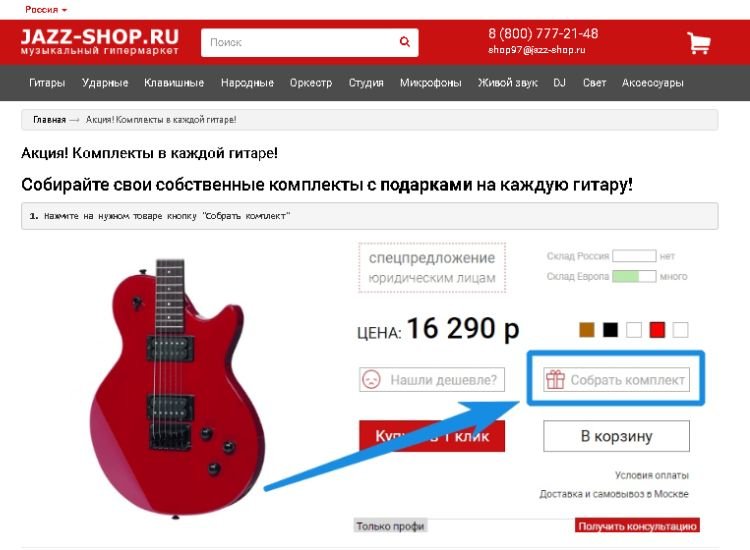The height and width of the screenshot is (550, 750).
Task: Open the Клавишные category
Action: (x=174, y=83)
